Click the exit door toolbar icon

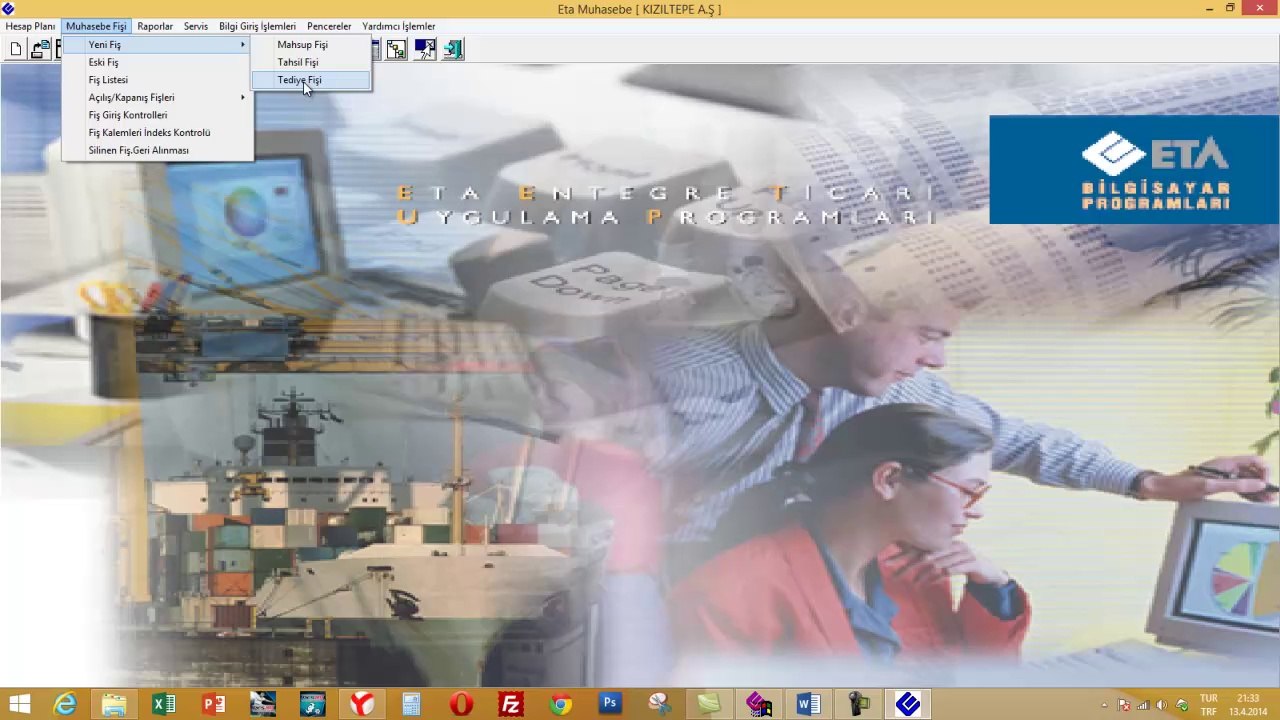[x=453, y=49]
